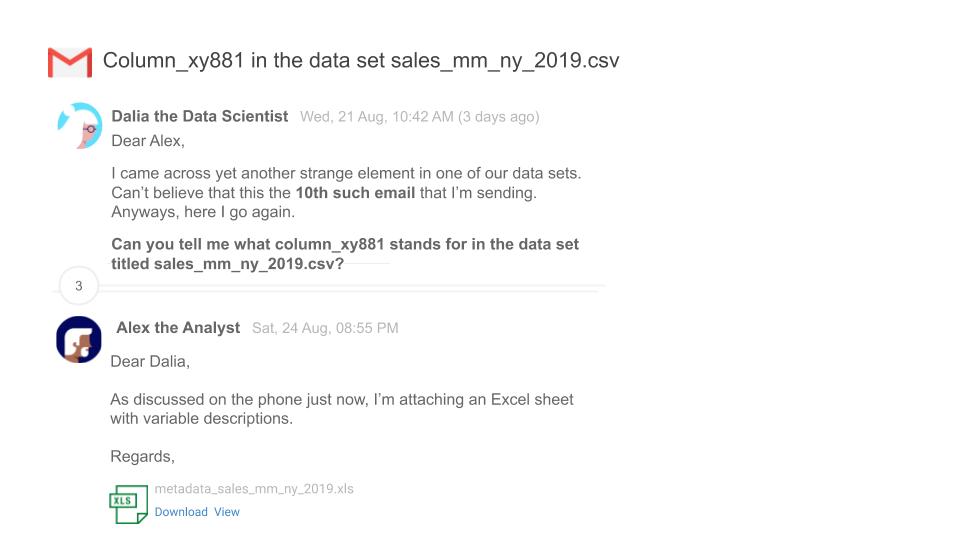The image size is (960, 540).
Task: View the attached Excel sheet
Action: click(227, 512)
